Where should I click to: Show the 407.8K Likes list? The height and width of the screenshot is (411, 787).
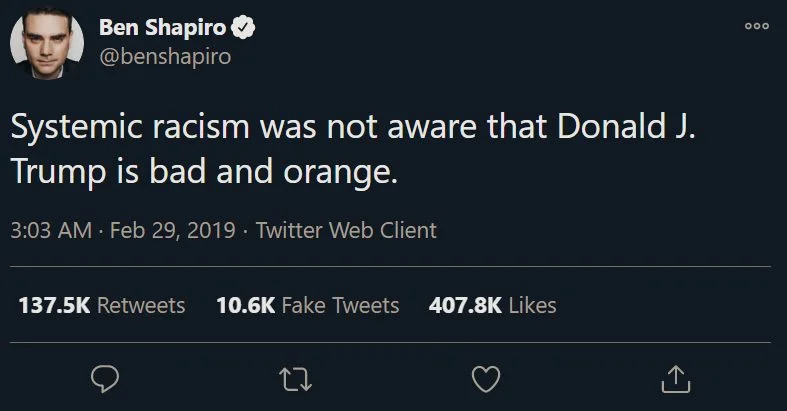pyautogui.click(x=492, y=305)
